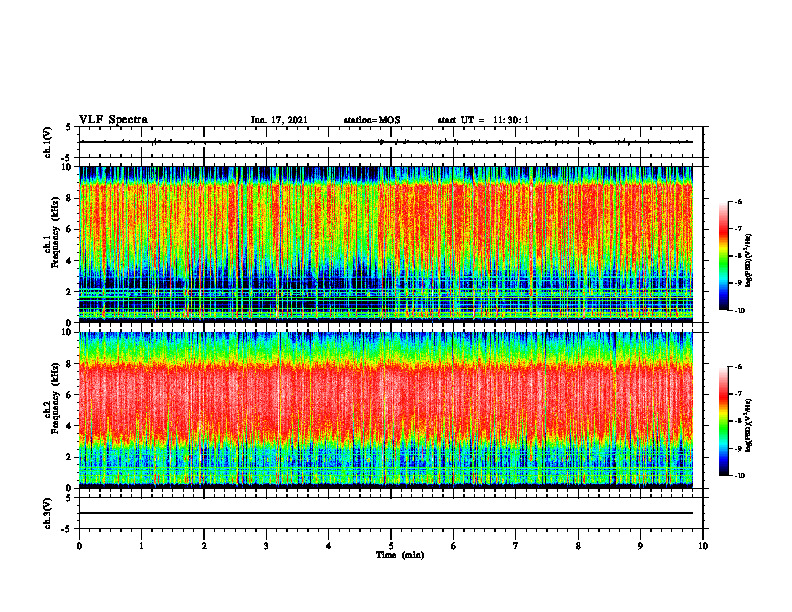792x612 pixels.
Task: Click time axis tick label "6"
Action: tap(454, 546)
